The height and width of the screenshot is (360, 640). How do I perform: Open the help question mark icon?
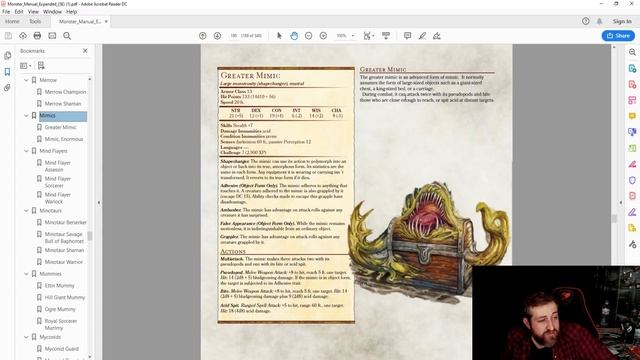(586, 21)
